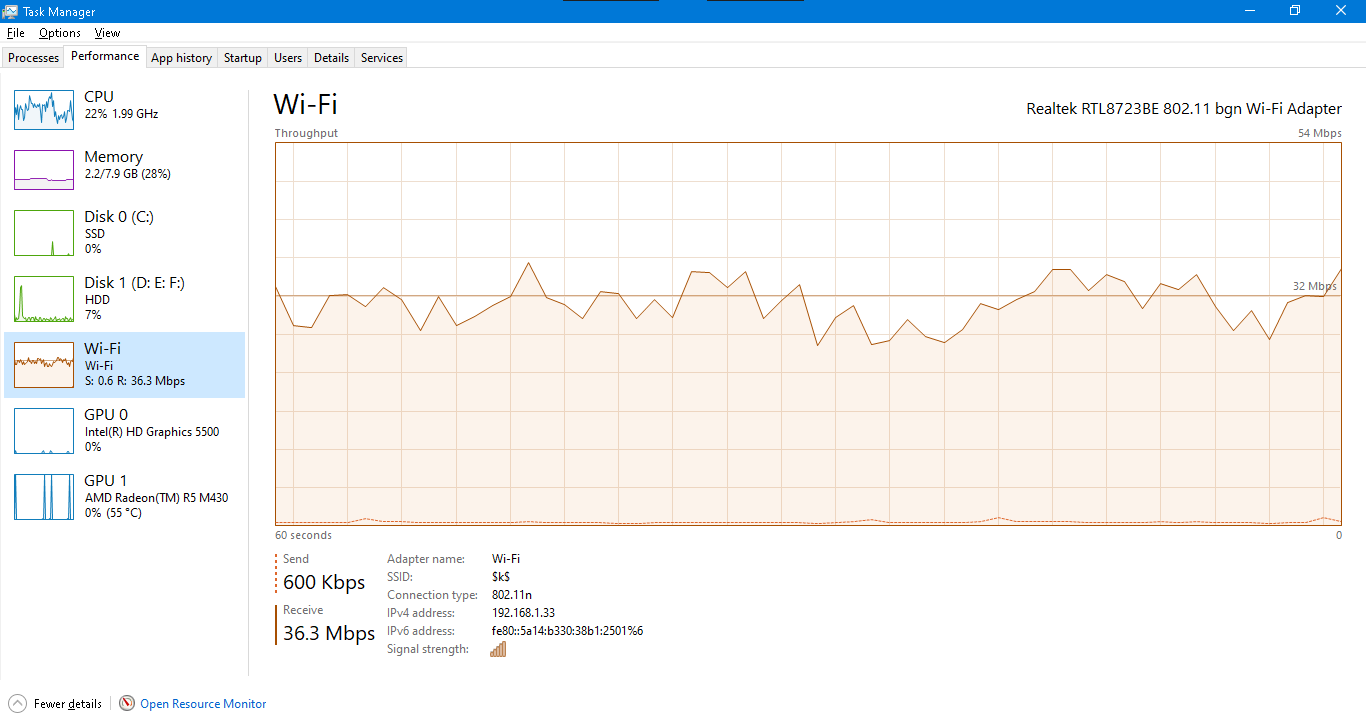
Task: Select the Disk 1 (D: E: F:) graph thumbnail
Action: pos(44,298)
